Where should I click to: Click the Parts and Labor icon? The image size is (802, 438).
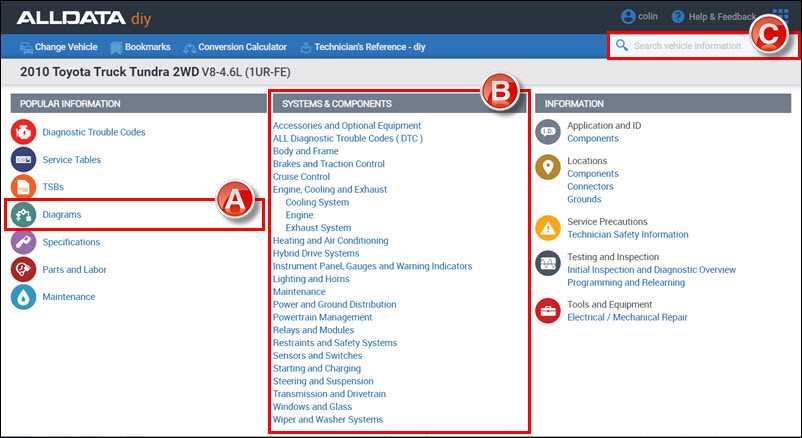(x=24, y=269)
